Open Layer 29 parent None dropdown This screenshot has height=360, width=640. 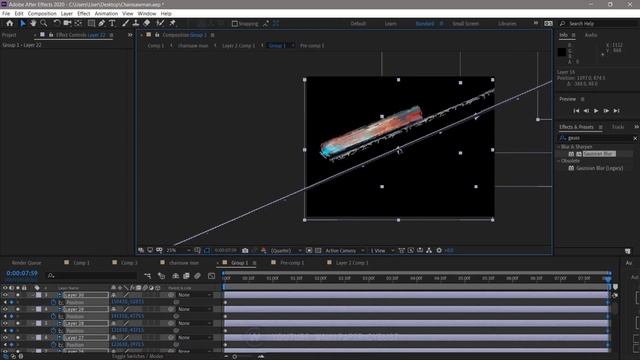195,309
